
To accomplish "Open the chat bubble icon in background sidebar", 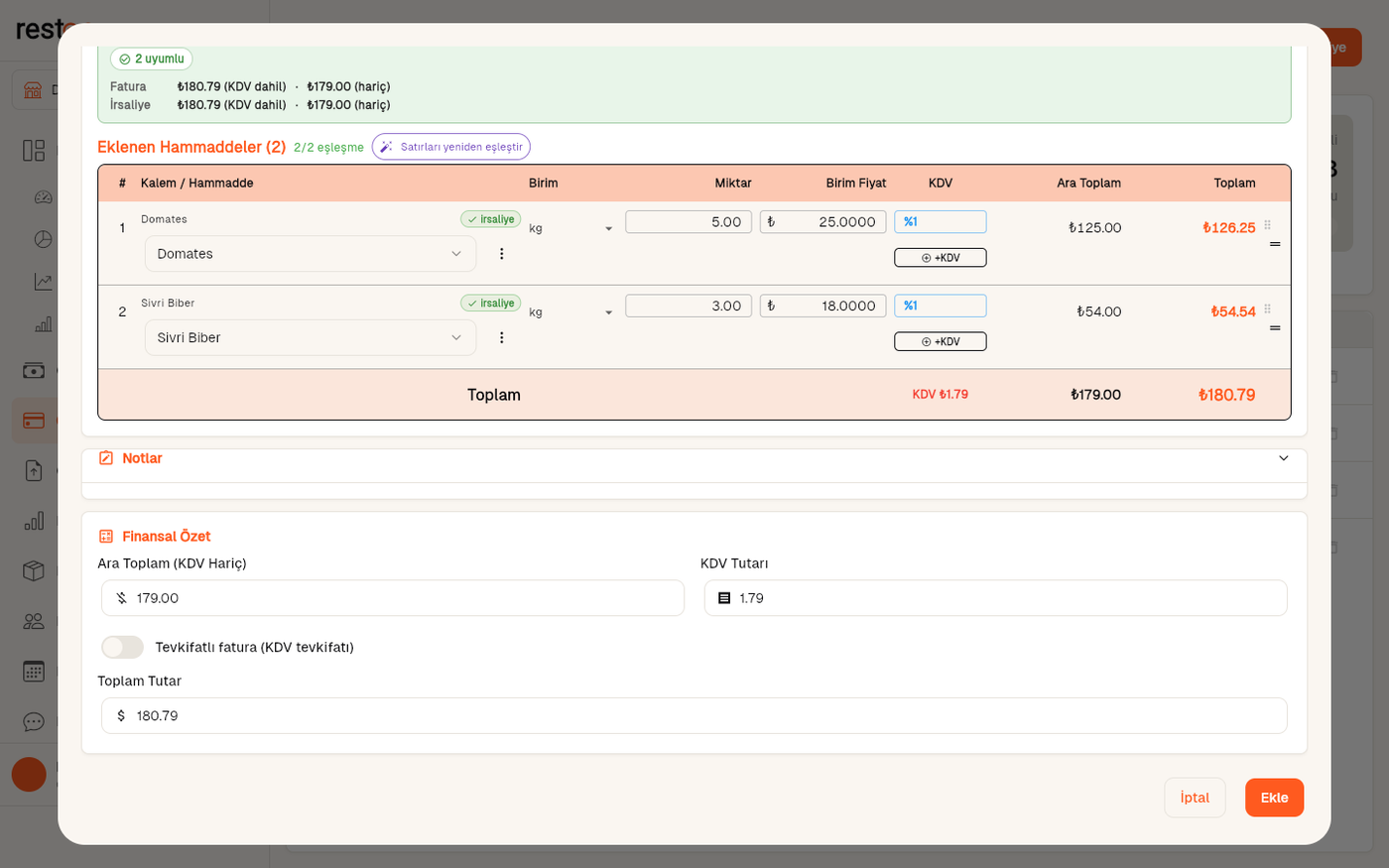I will point(34,721).
